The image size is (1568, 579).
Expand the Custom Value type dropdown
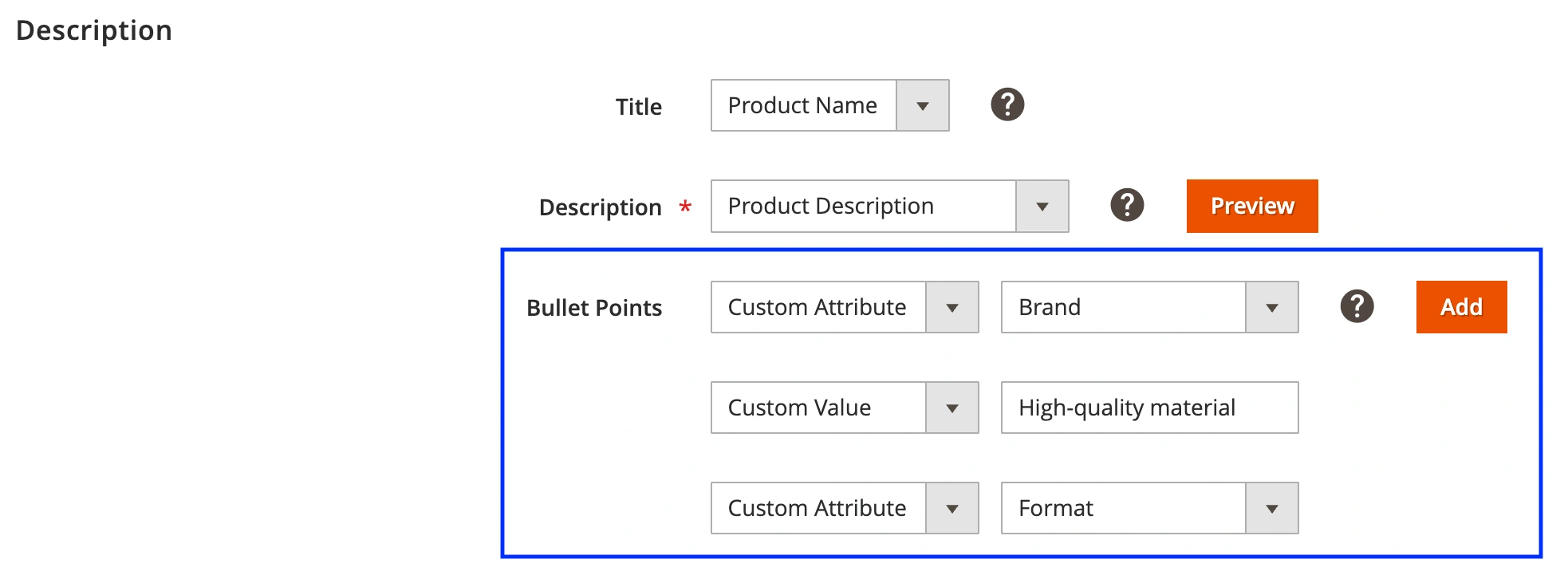coord(844,408)
